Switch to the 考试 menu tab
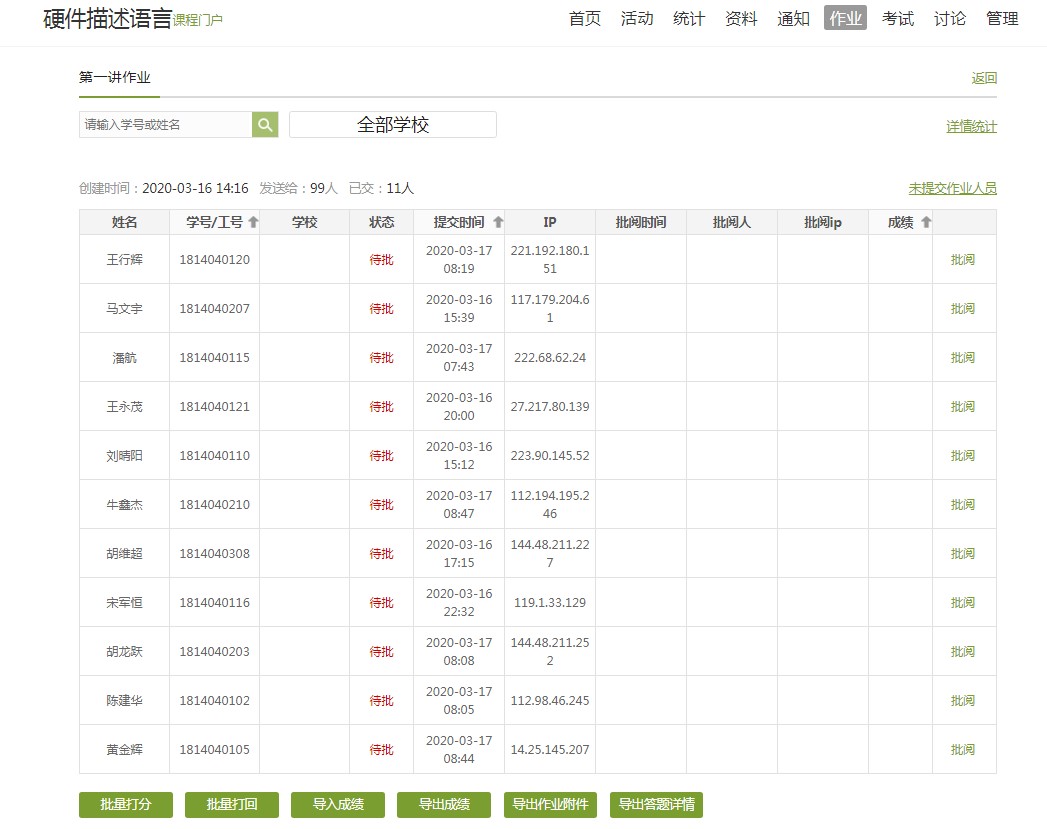This screenshot has width=1047, height=829. click(897, 18)
